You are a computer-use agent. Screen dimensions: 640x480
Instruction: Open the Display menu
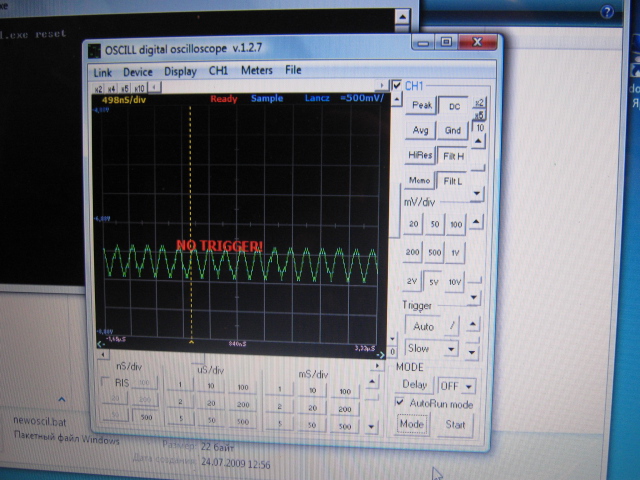tap(180, 71)
